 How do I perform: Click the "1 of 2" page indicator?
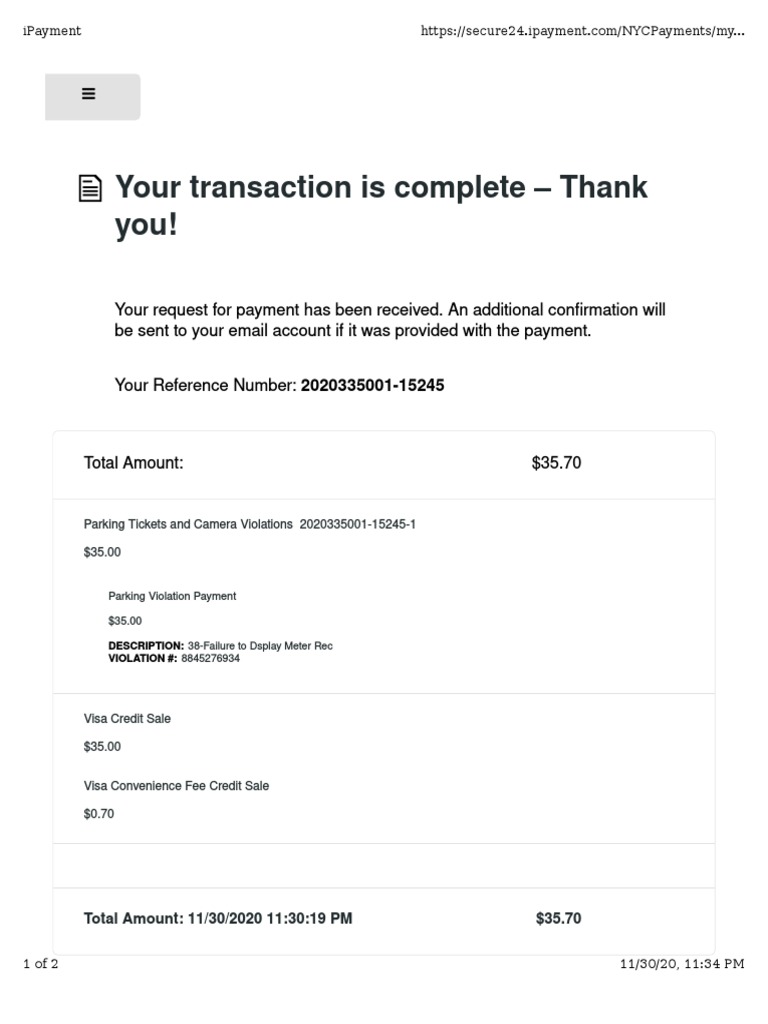[x=41, y=964]
